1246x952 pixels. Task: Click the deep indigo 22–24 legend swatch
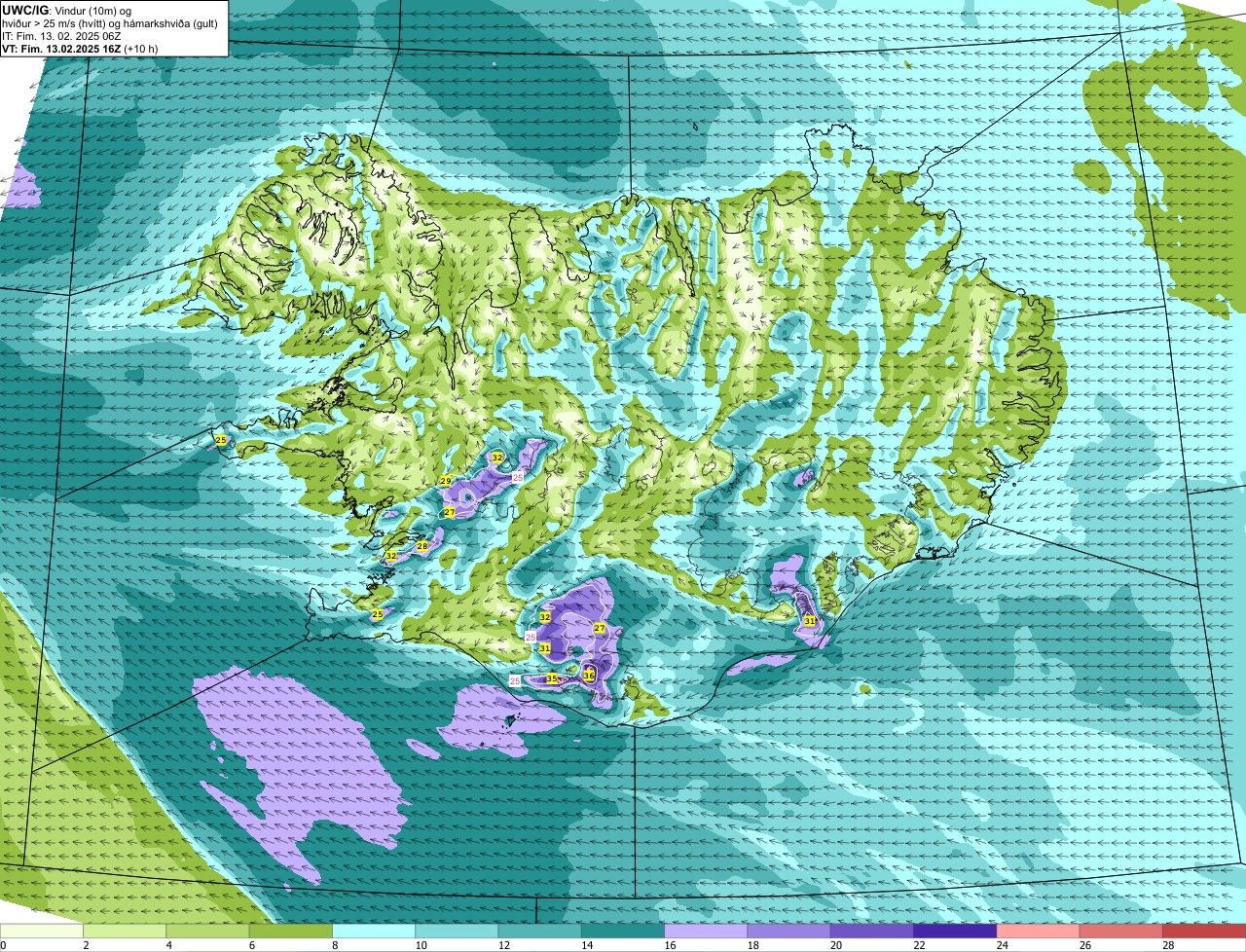(955, 931)
